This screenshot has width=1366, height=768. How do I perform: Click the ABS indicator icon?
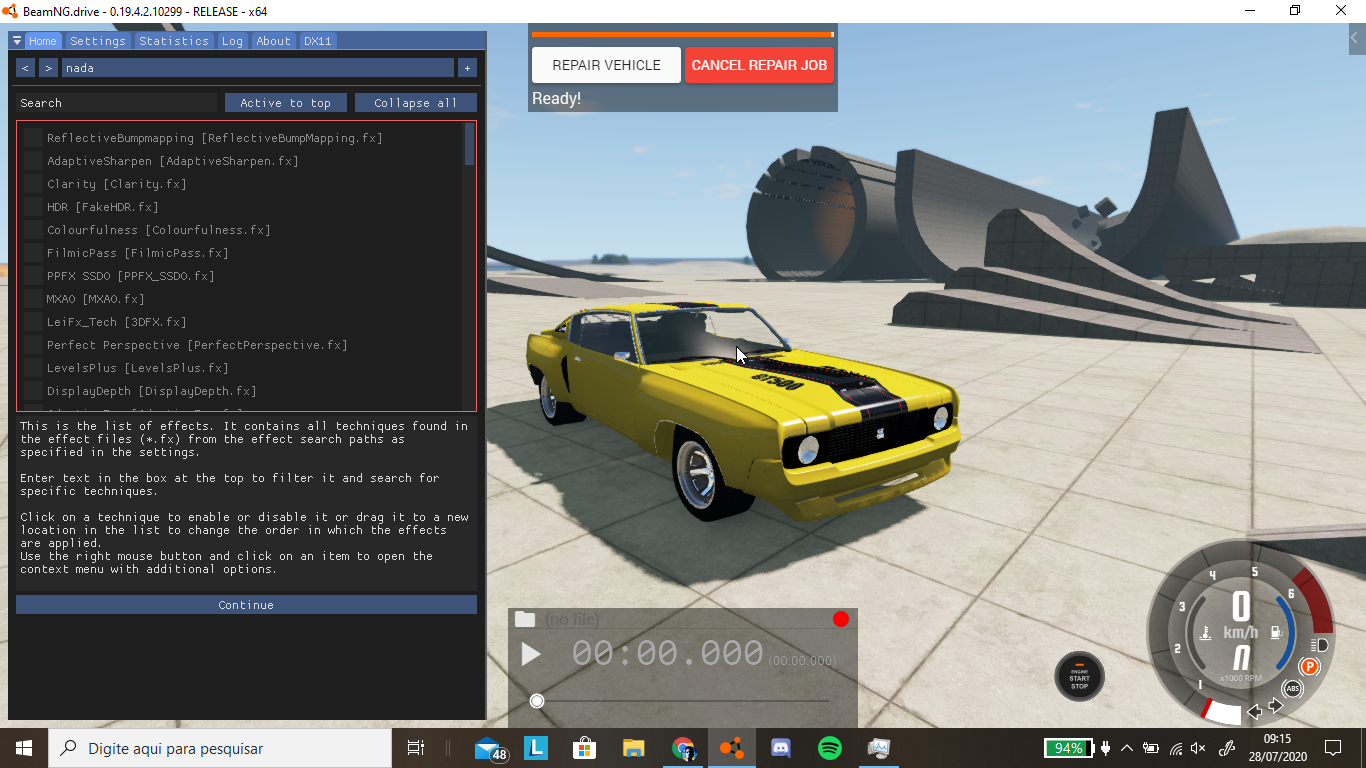[x=1293, y=688]
